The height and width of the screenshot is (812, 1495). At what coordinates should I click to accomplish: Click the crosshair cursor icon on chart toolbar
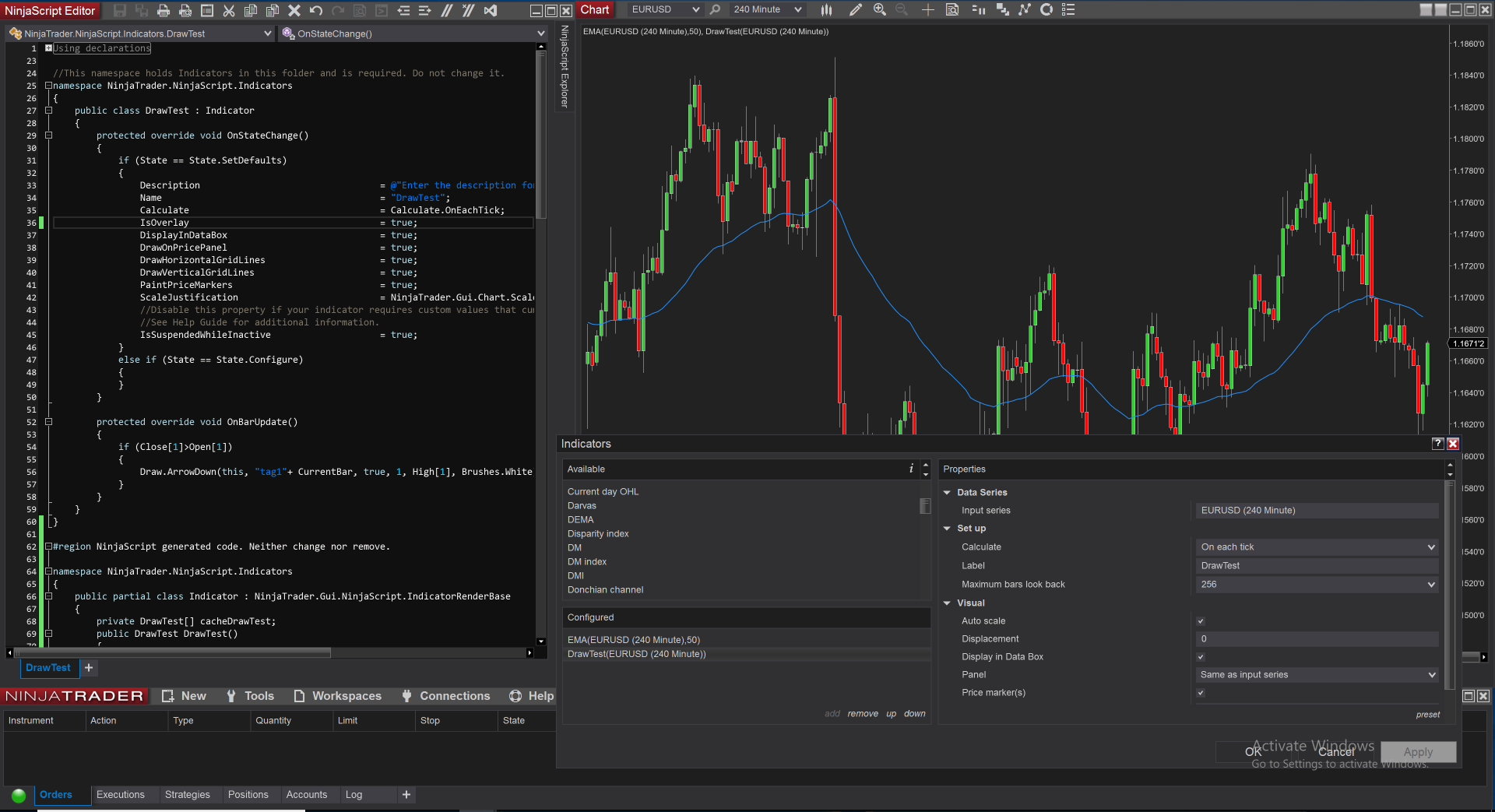[x=927, y=9]
